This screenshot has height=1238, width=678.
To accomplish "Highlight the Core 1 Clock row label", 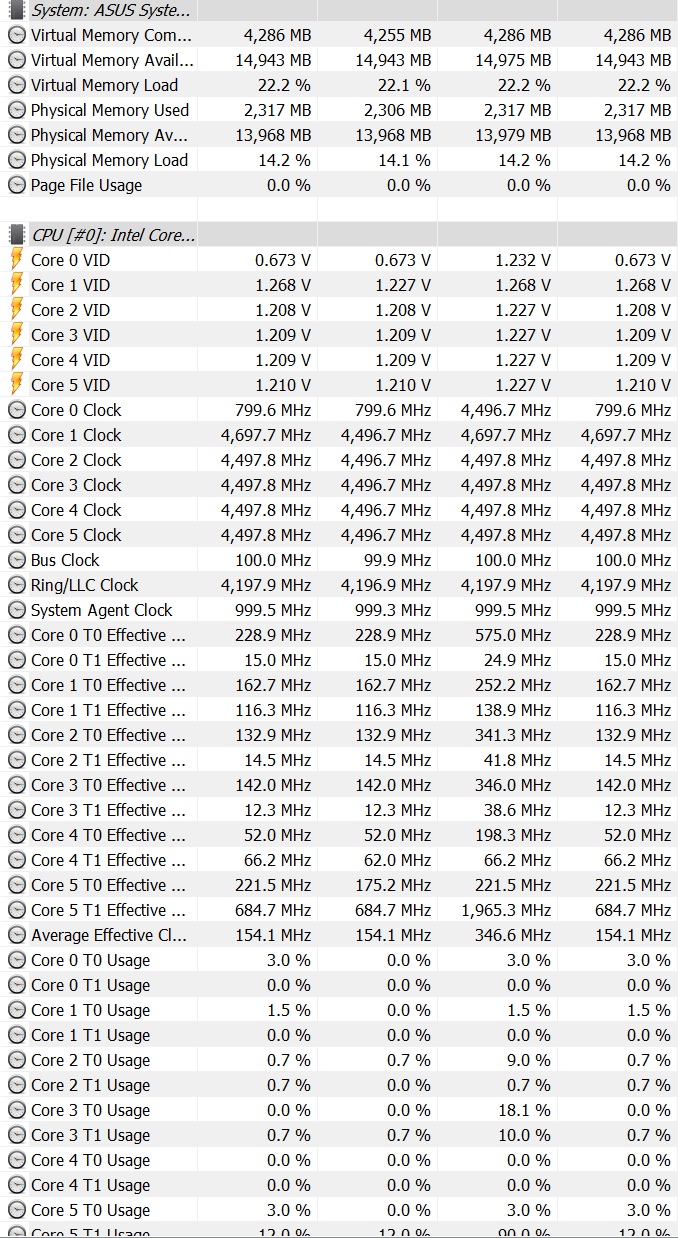I will (x=76, y=435).
